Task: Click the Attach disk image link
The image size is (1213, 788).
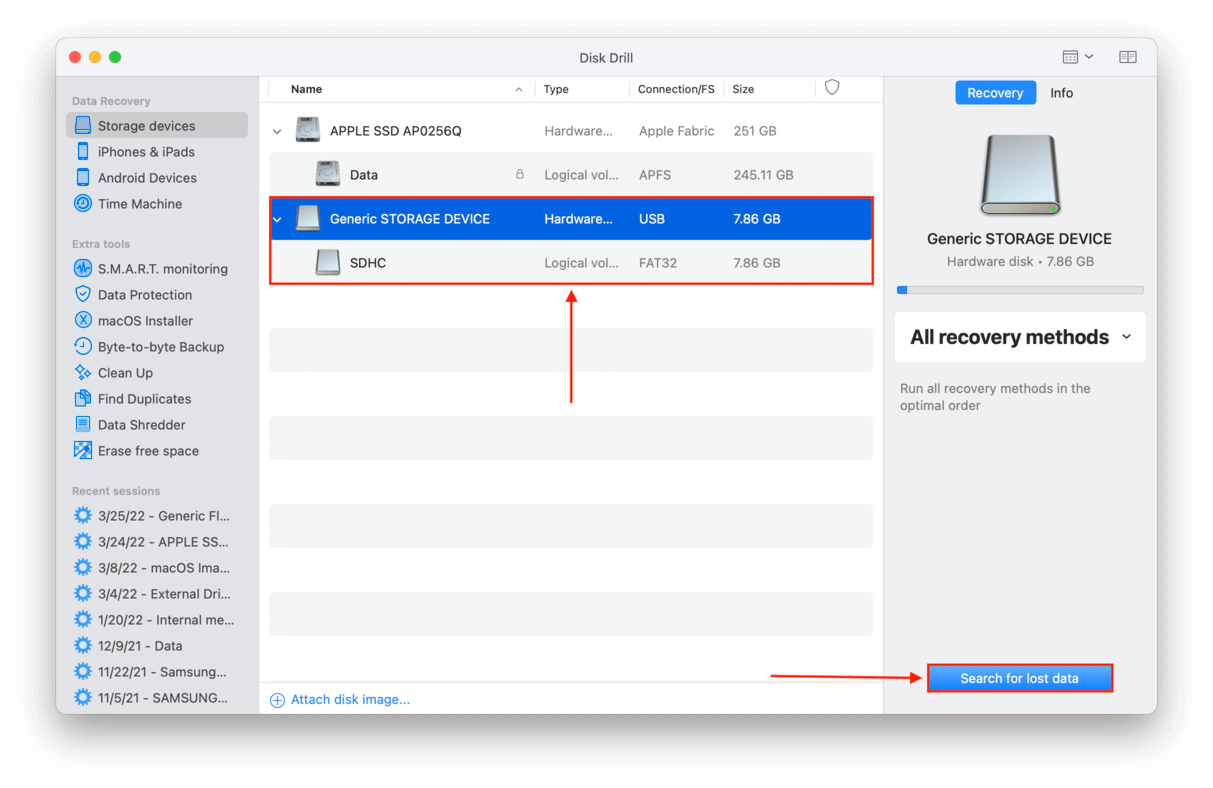Action: [350, 700]
